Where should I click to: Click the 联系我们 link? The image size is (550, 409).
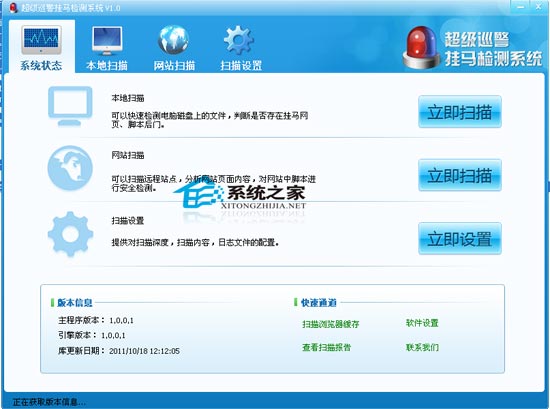422,347
